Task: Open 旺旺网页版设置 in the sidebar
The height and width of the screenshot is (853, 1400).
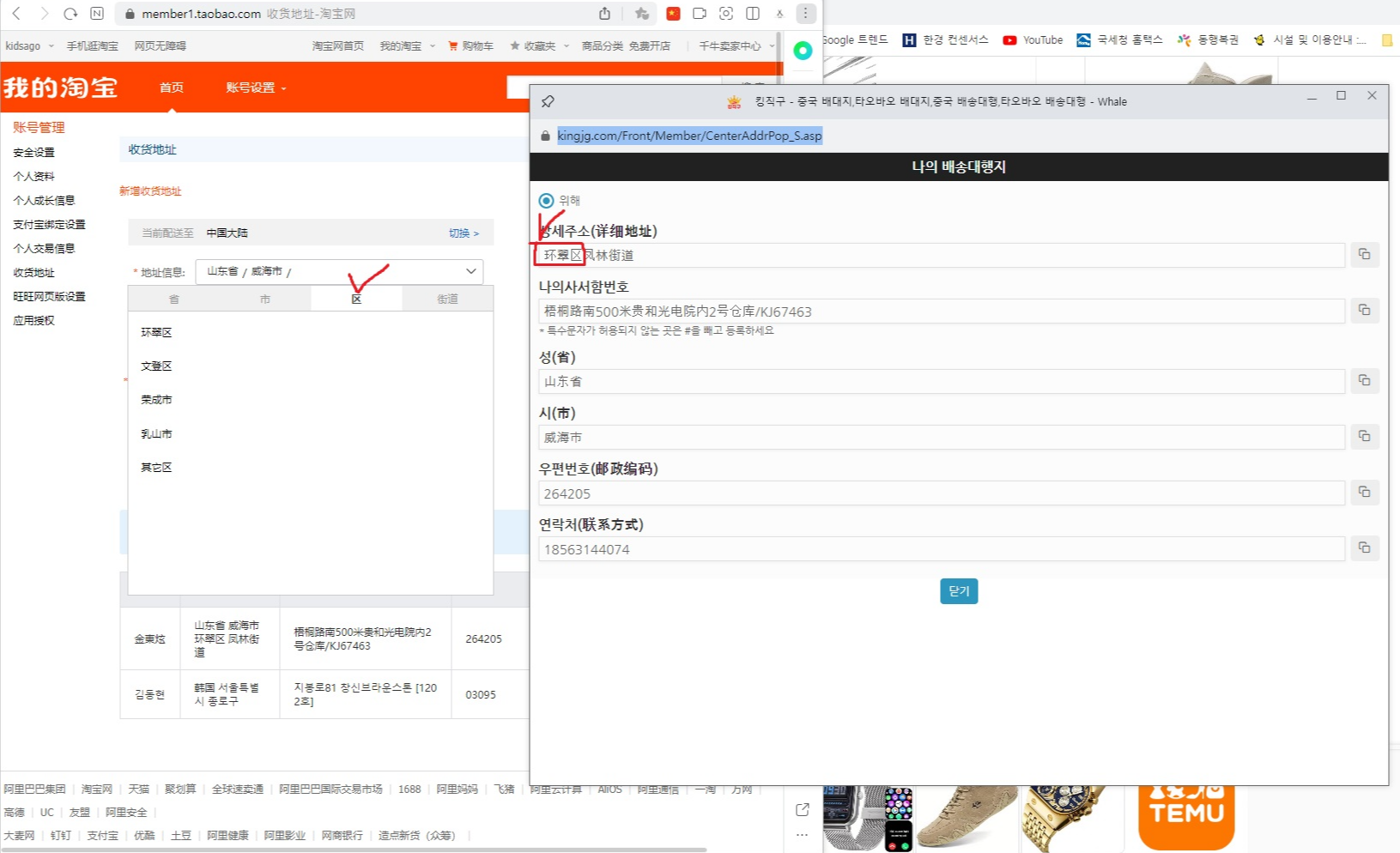Action: pyautogui.click(x=49, y=297)
